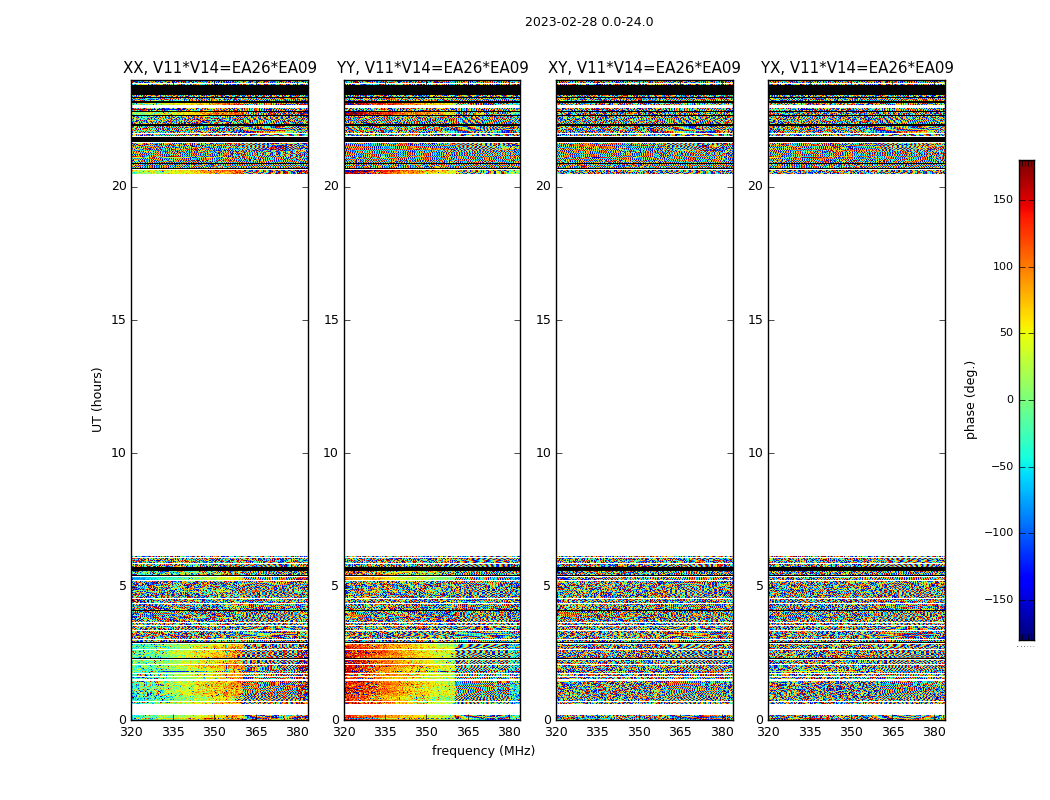
Task: Click the 350 frequency tick under YY plot
Action: tap(427, 732)
